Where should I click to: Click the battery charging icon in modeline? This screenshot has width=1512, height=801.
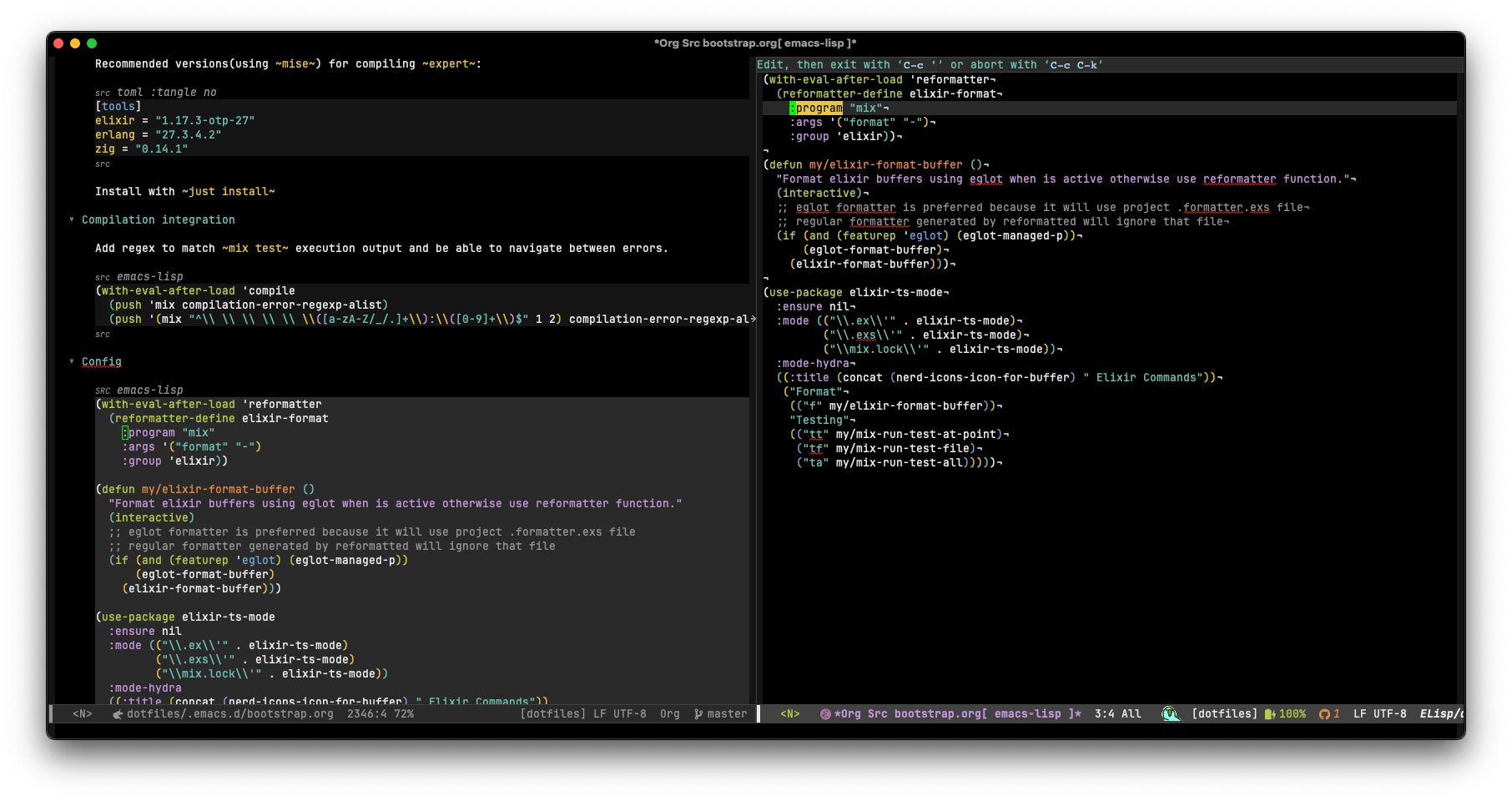click(x=1270, y=714)
